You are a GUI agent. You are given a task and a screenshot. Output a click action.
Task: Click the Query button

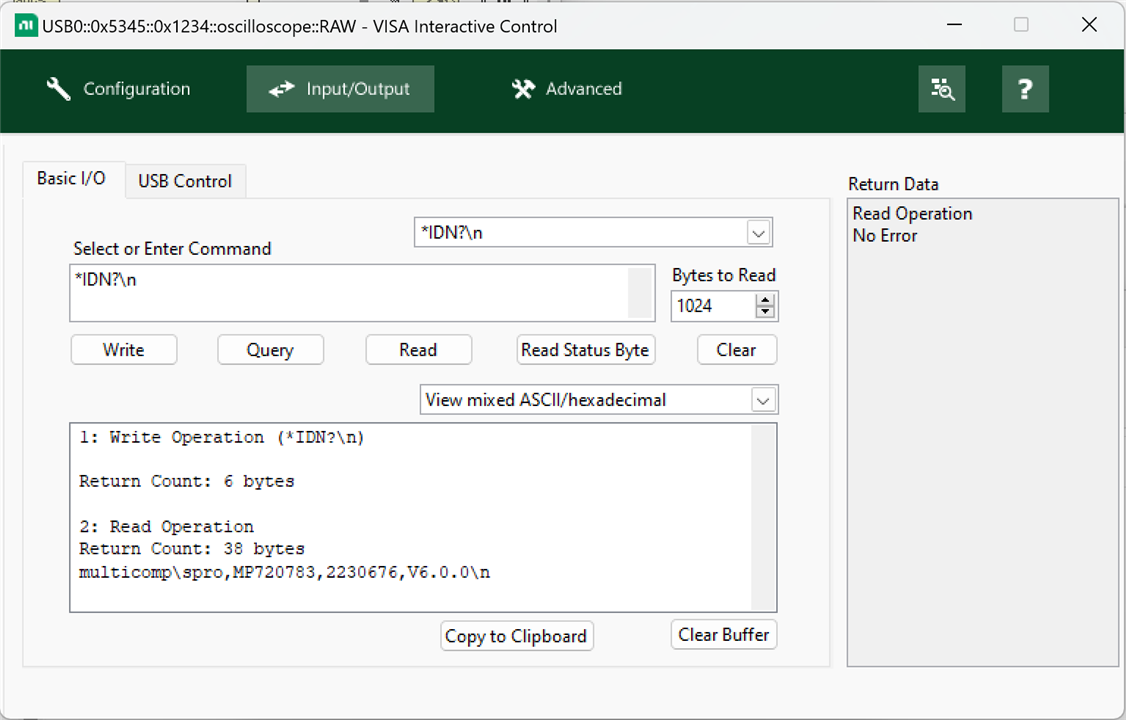click(270, 350)
